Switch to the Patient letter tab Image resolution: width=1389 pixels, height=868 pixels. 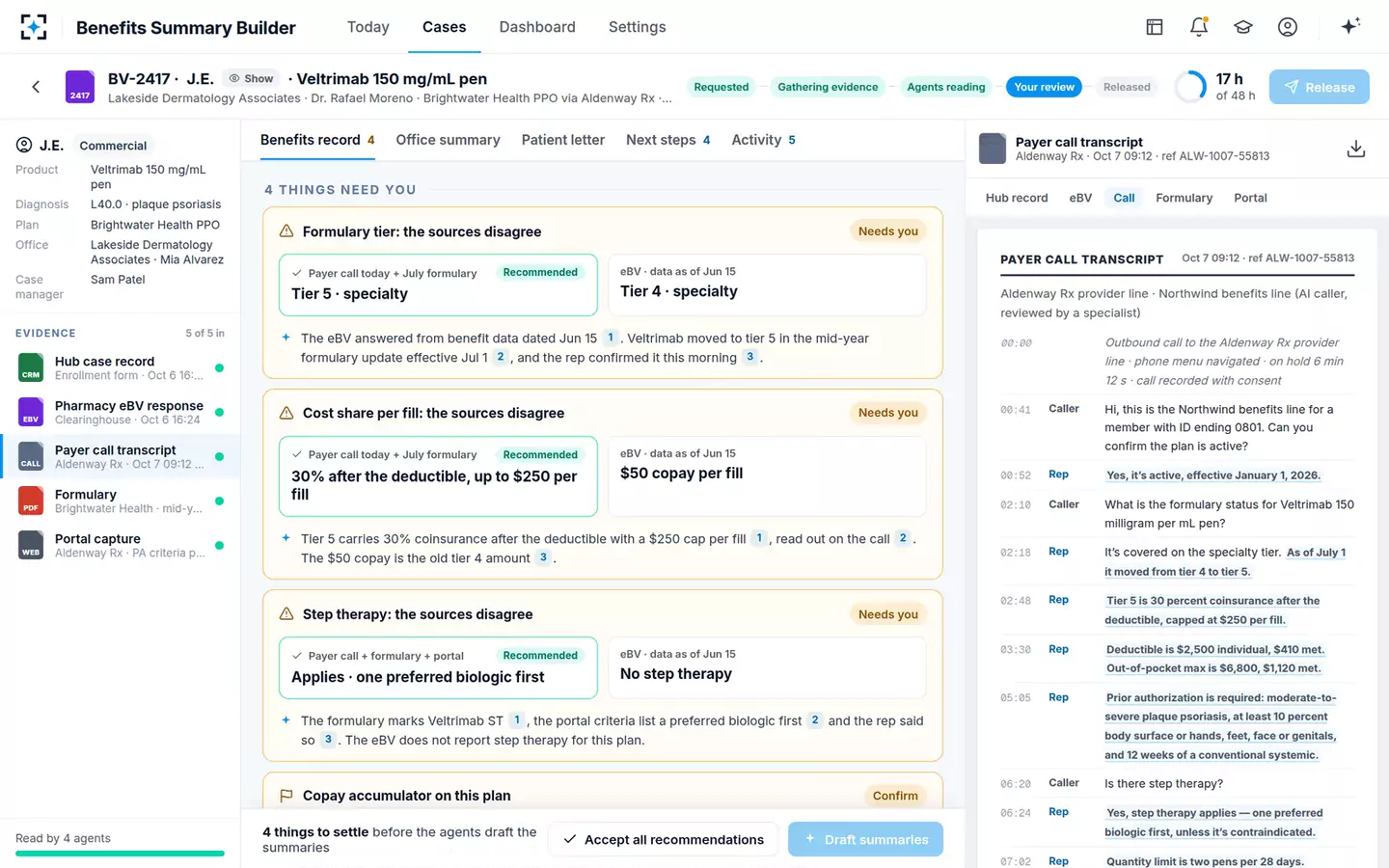(x=563, y=140)
